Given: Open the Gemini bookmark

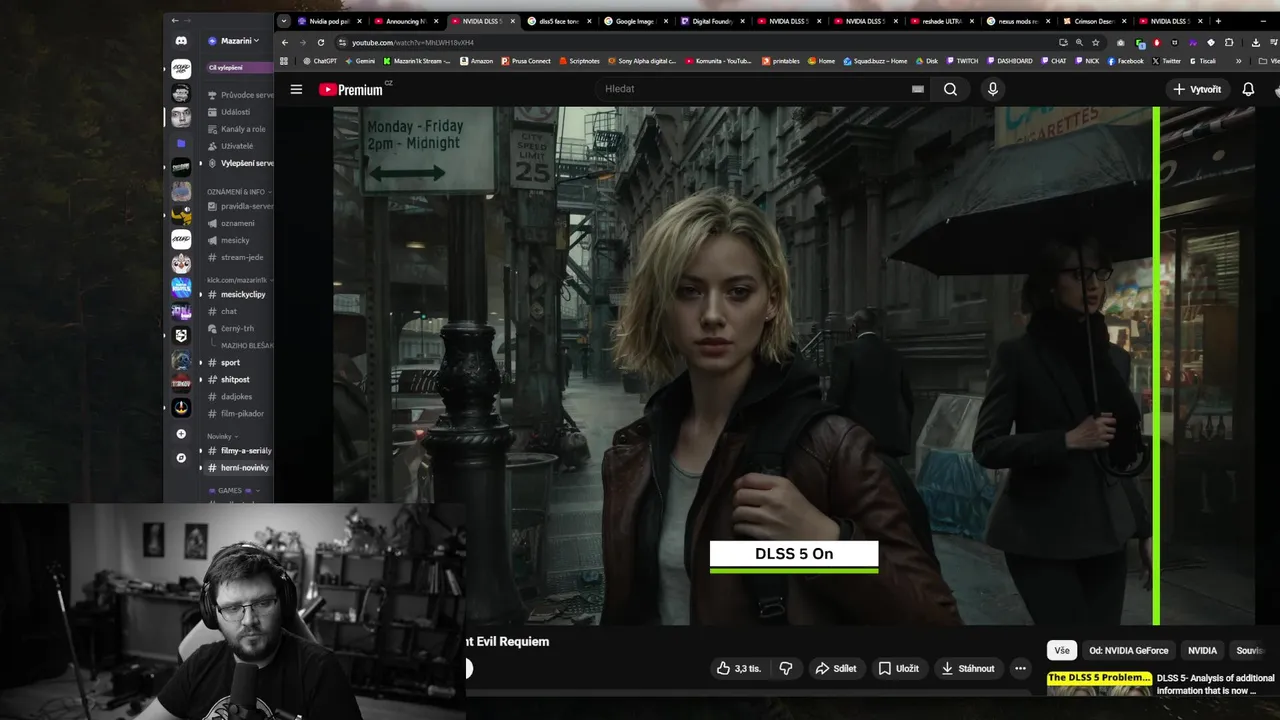Looking at the screenshot, I should click(360, 61).
